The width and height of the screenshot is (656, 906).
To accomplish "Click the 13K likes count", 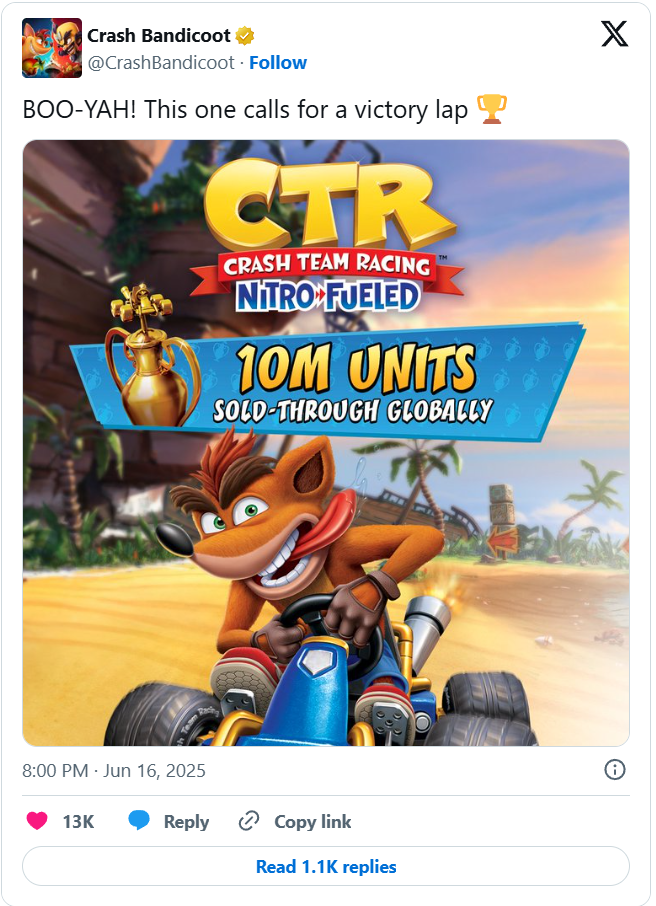I will click(x=78, y=822).
